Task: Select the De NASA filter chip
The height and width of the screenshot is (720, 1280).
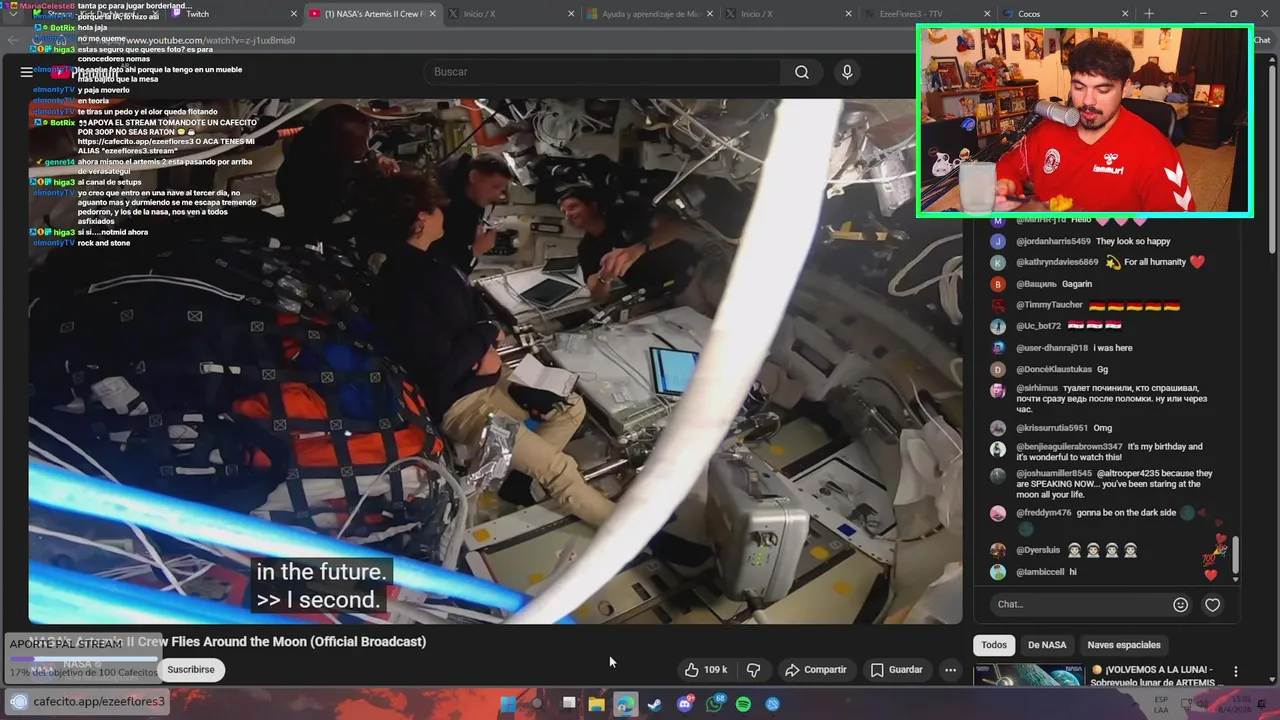Action: point(1047,645)
